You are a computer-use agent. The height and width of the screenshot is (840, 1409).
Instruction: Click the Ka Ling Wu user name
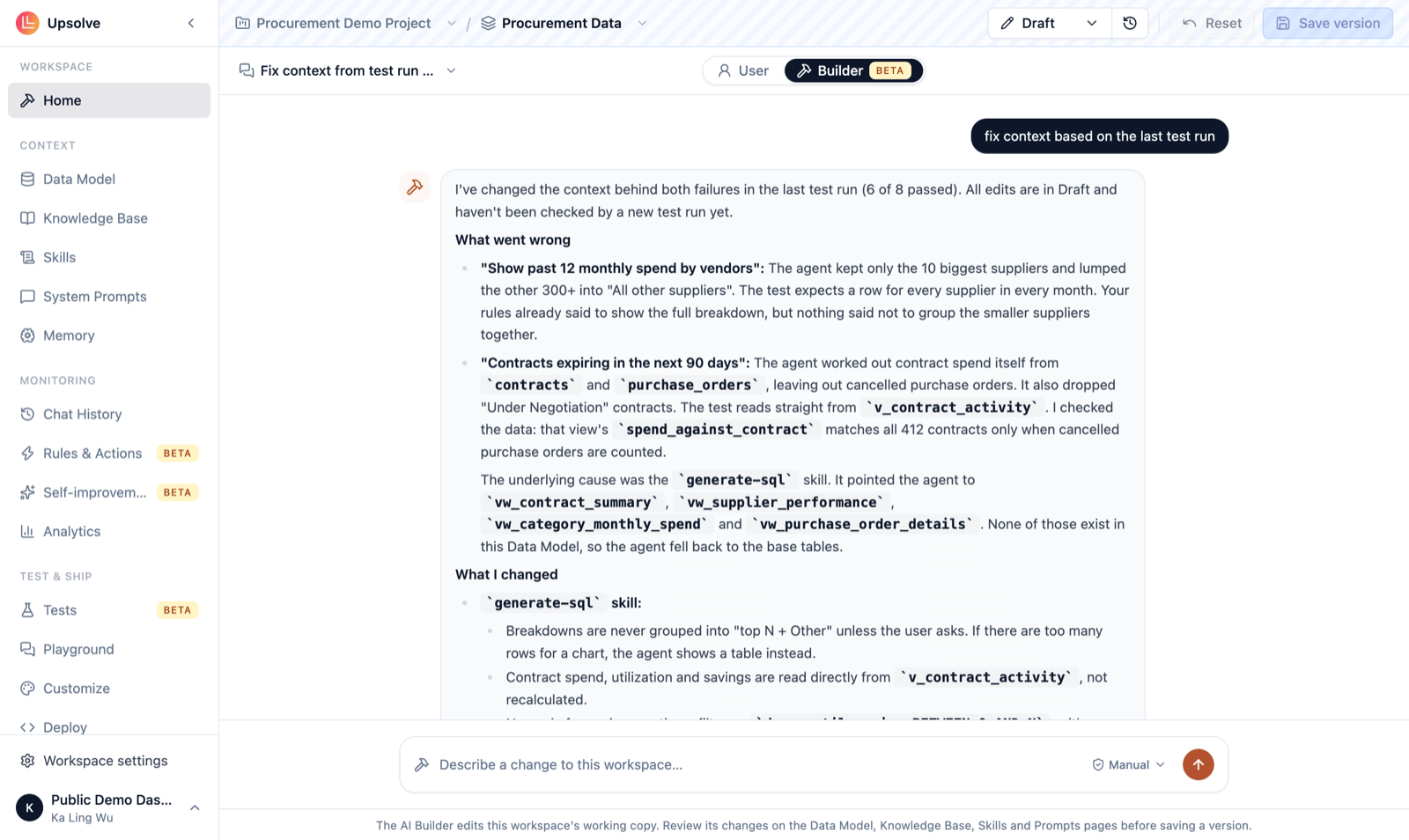point(82,818)
